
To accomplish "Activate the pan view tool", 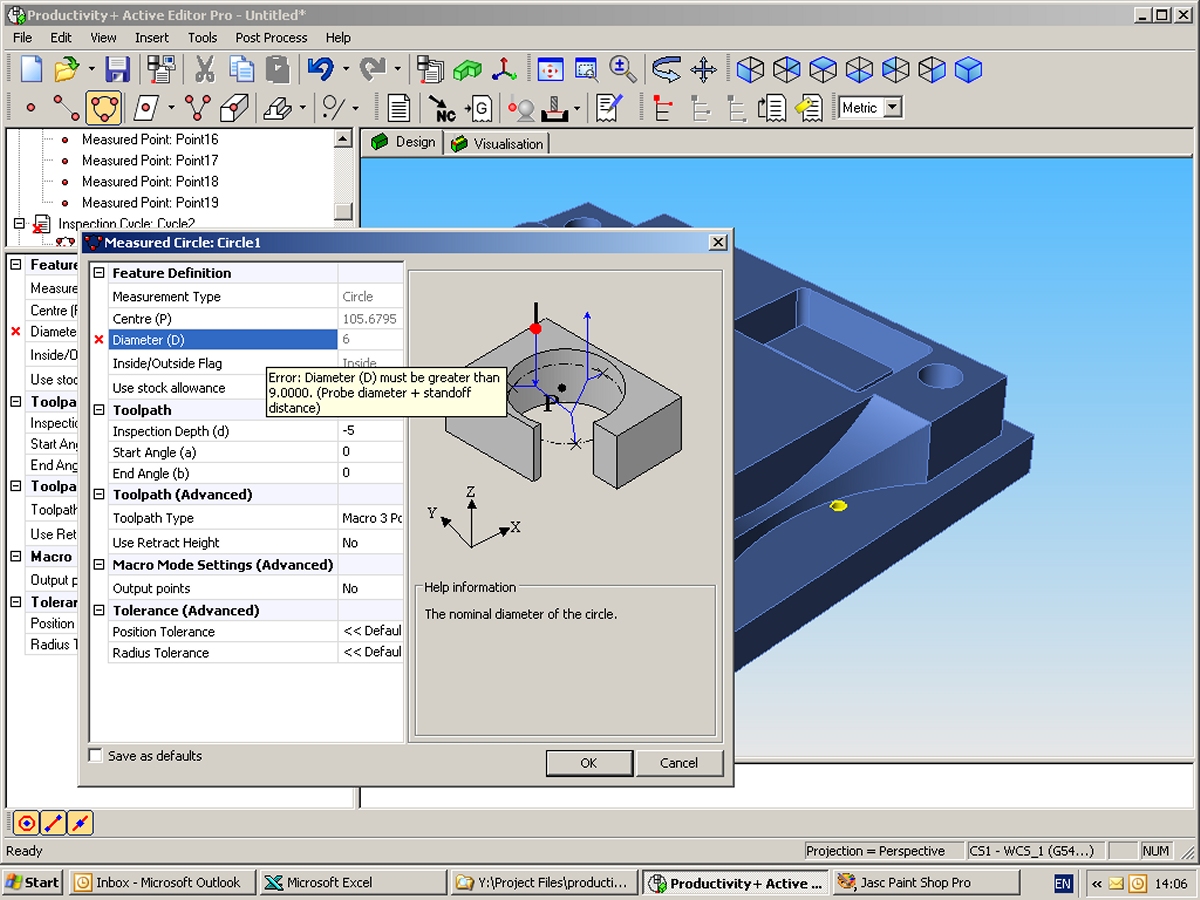I will [704, 69].
